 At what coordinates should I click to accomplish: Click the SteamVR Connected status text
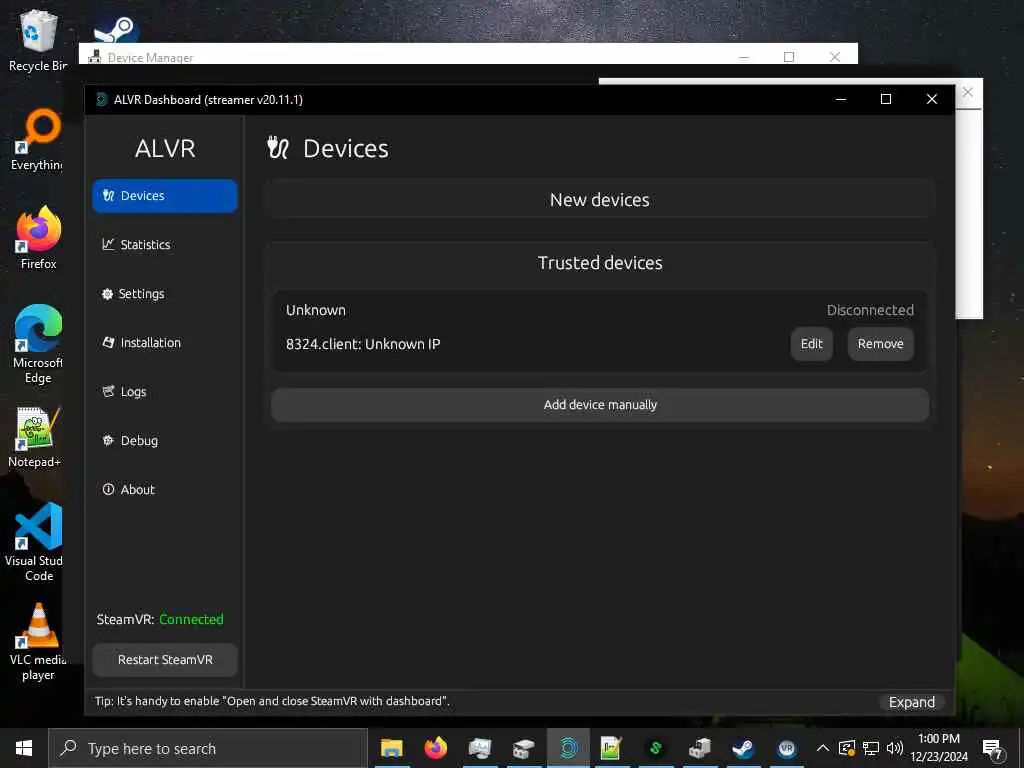click(191, 620)
